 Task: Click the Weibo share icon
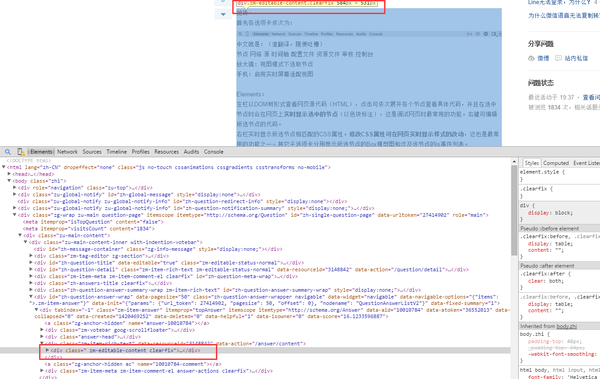(531, 58)
